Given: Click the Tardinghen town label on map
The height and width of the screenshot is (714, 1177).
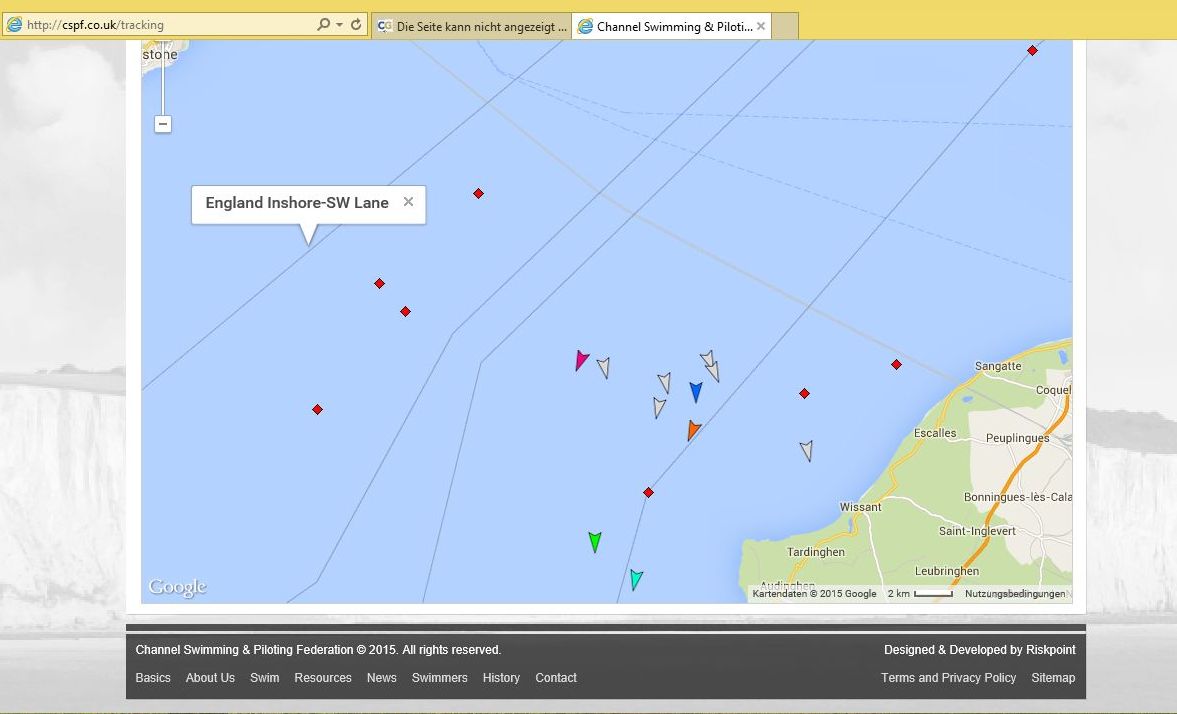Looking at the screenshot, I should (815, 552).
